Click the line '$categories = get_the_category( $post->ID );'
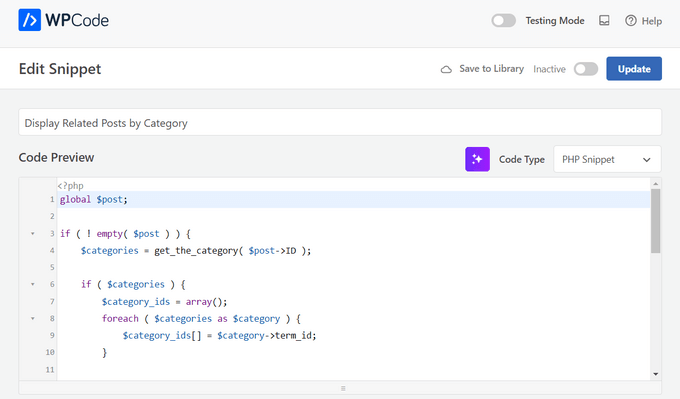The image size is (680, 399). coord(196,251)
